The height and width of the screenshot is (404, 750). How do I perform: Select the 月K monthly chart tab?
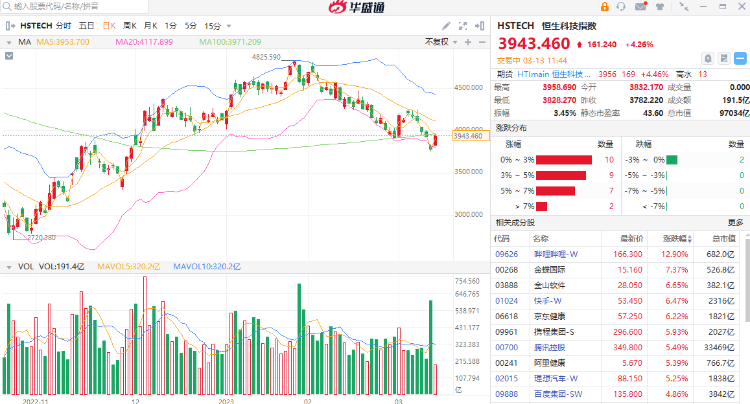pos(151,26)
